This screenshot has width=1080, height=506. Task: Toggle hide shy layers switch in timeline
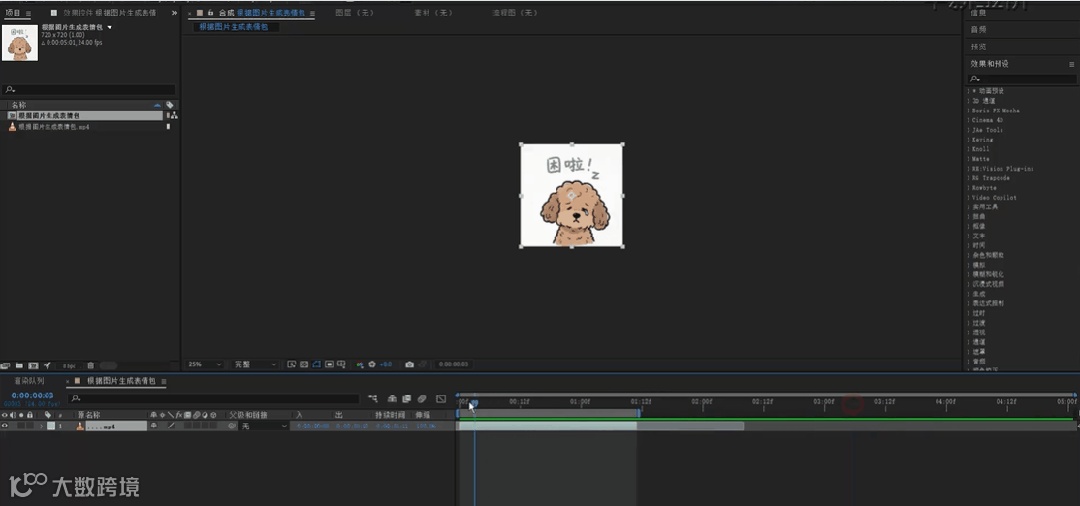pyautogui.click(x=392, y=399)
